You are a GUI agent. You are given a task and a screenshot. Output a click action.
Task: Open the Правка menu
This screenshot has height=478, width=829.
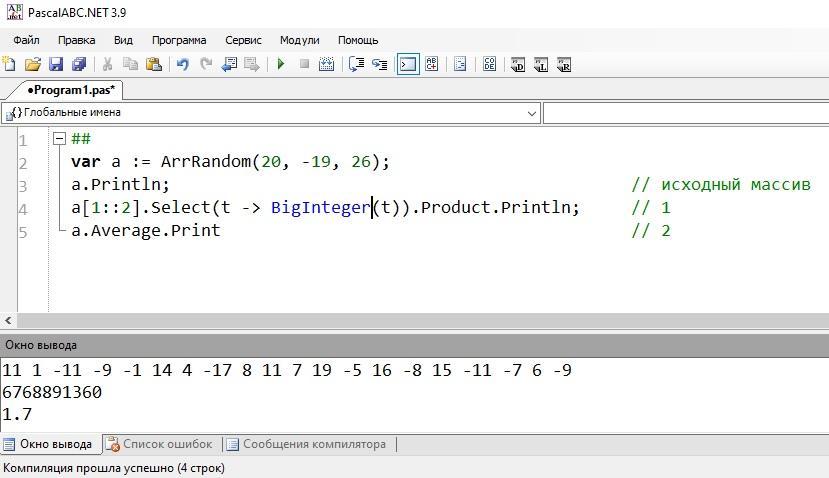click(77, 40)
